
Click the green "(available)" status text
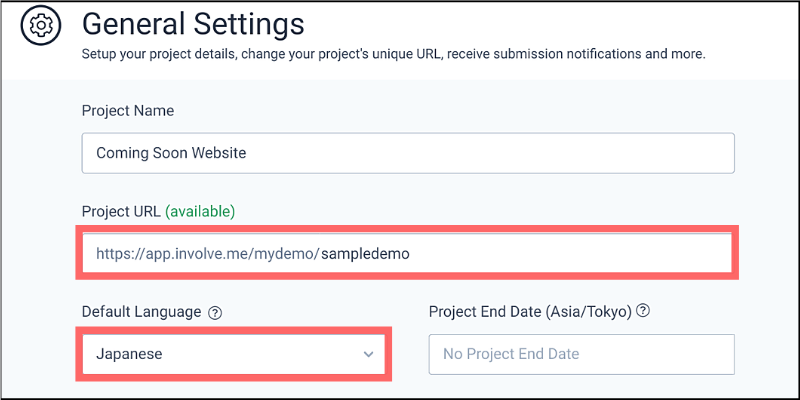click(x=200, y=211)
